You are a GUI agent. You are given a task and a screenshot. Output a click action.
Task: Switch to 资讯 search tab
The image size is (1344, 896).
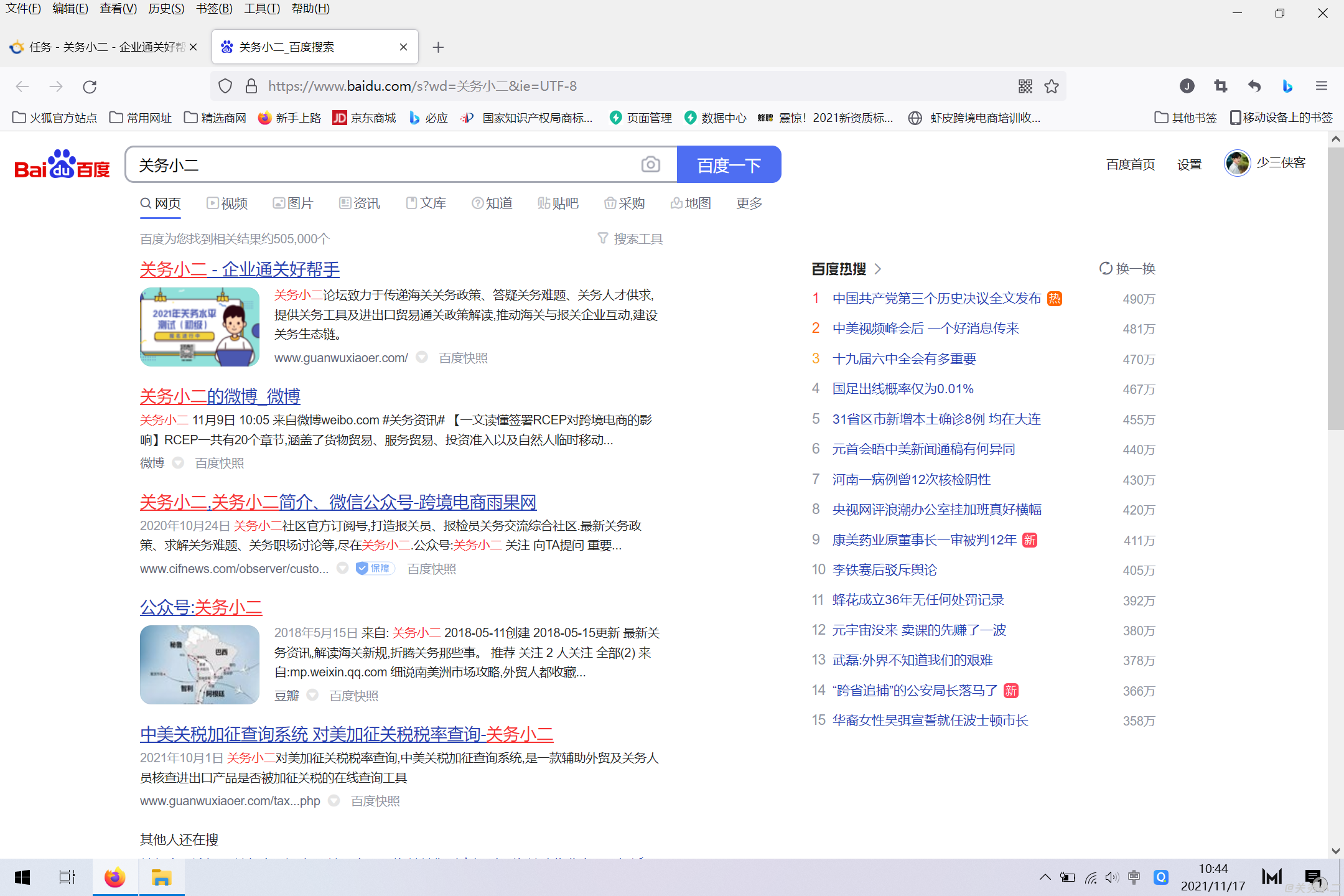click(359, 203)
